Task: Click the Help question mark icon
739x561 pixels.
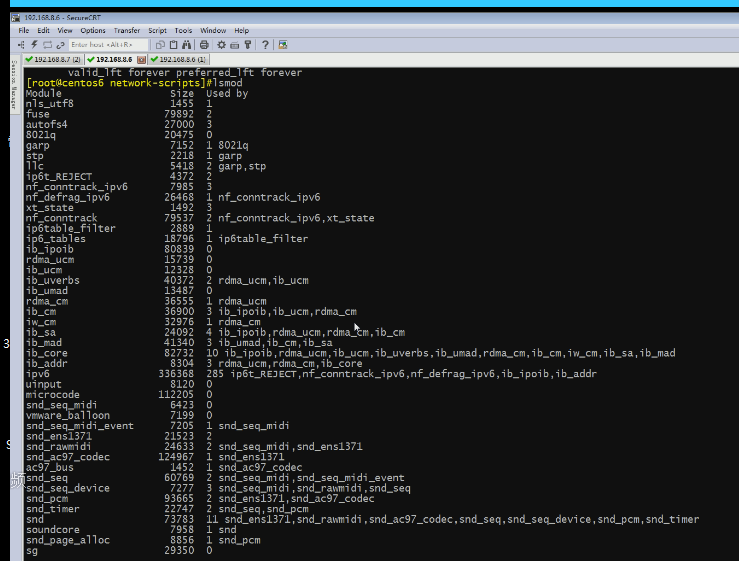Action: click(265, 45)
